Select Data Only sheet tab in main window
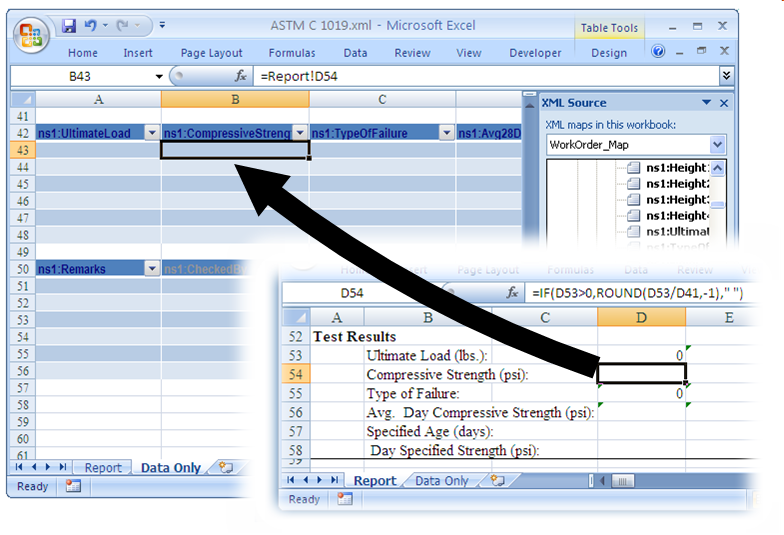Viewport: 784px width, 535px height. point(170,468)
